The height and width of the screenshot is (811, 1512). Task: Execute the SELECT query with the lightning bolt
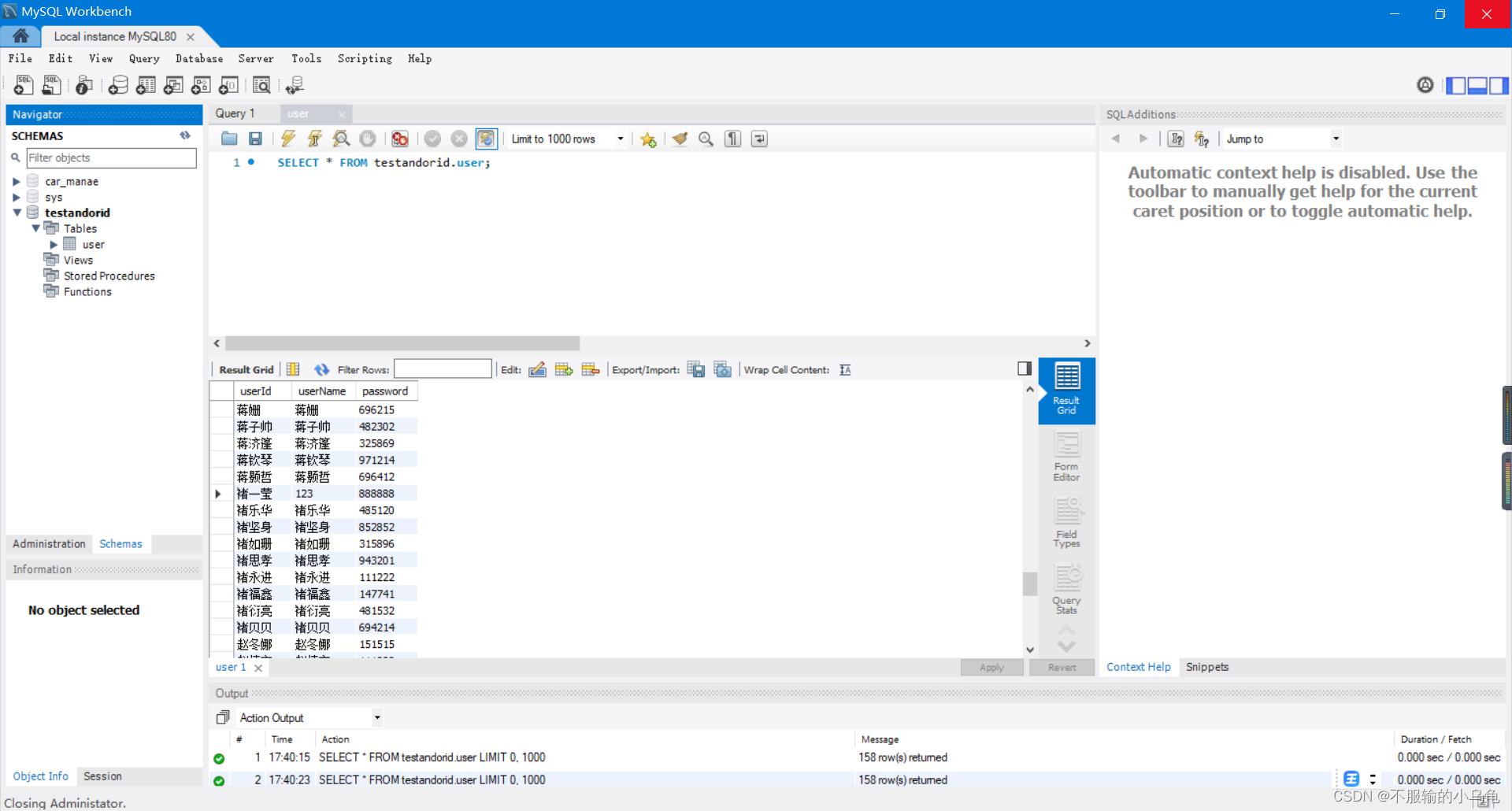pyautogui.click(x=288, y=139)
